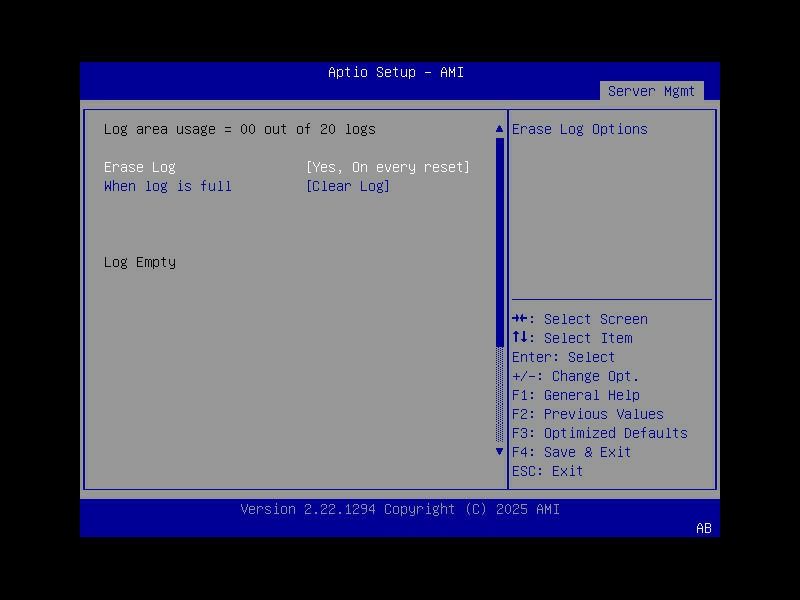
Task: Click the scrollbar down arrow
Action: click(x=499, y=451)
